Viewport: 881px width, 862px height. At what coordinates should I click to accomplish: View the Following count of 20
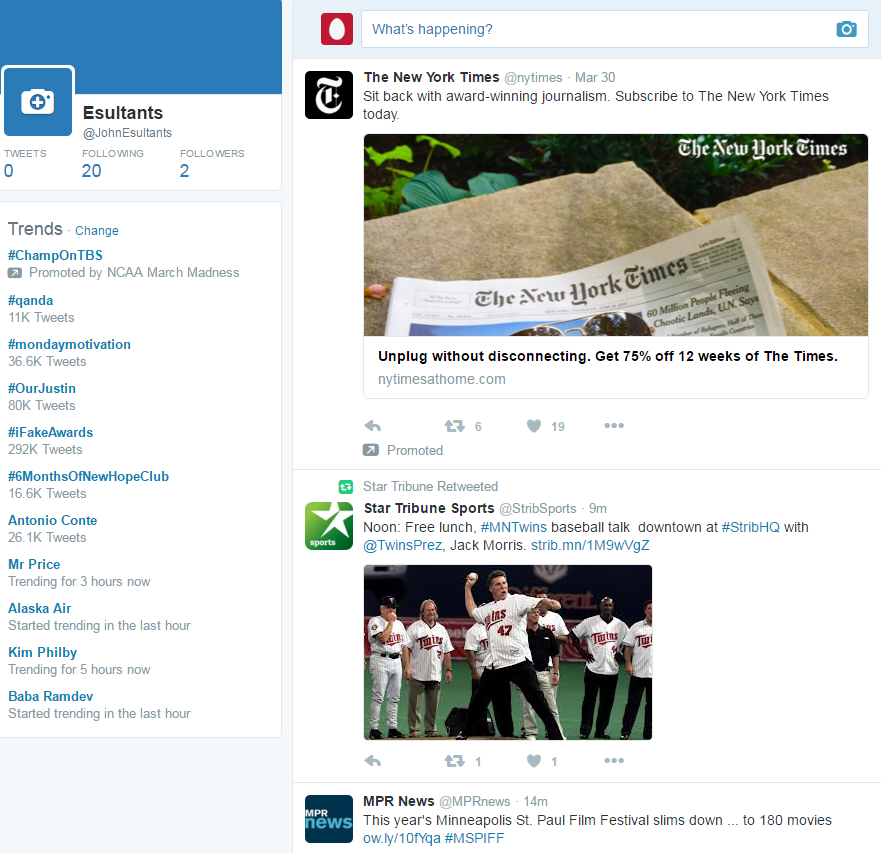point(92,171)
